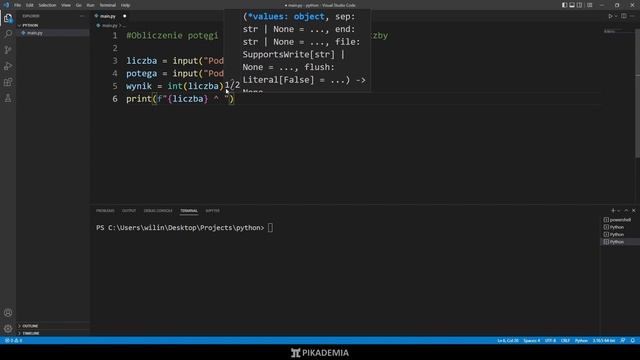
Task: Split the editor to the right
Action: coord(624,16)
